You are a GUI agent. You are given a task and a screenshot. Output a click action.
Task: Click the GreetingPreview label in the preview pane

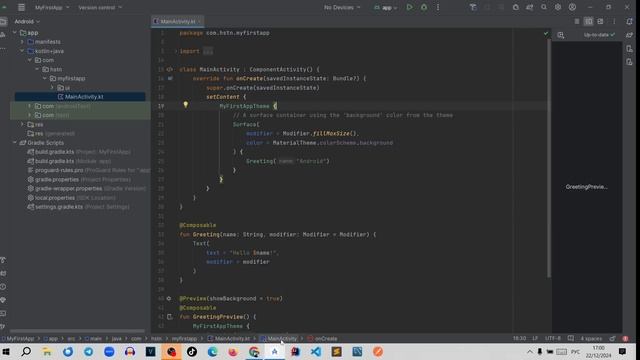[x=587, y=187]
